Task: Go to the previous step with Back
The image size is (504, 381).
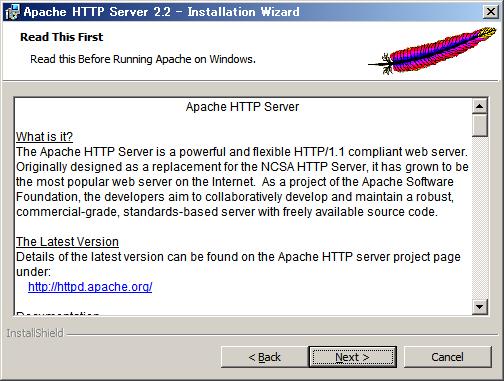Action: click(x=264, y=357)
